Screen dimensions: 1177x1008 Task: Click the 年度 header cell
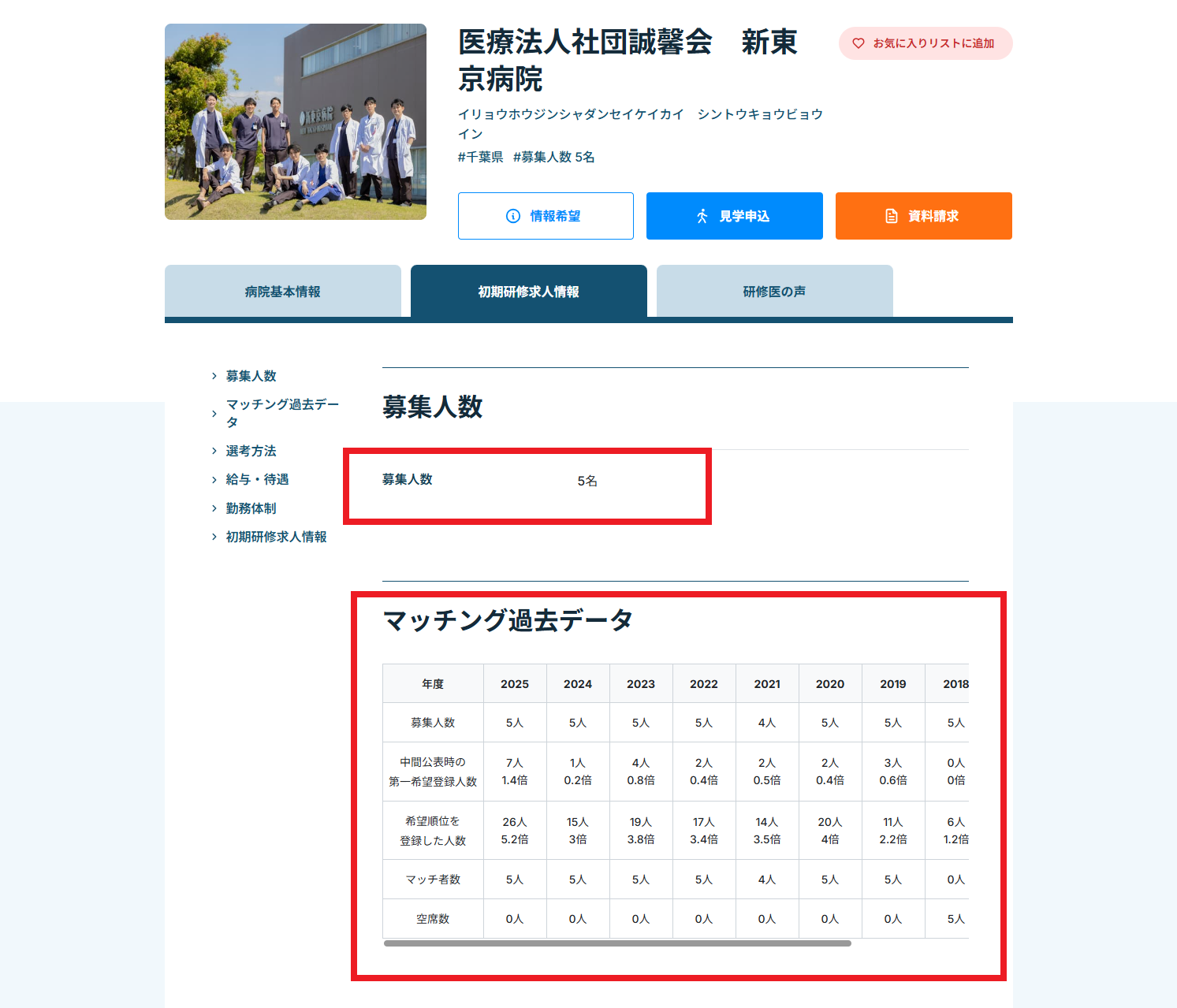(x=433, y=683)
